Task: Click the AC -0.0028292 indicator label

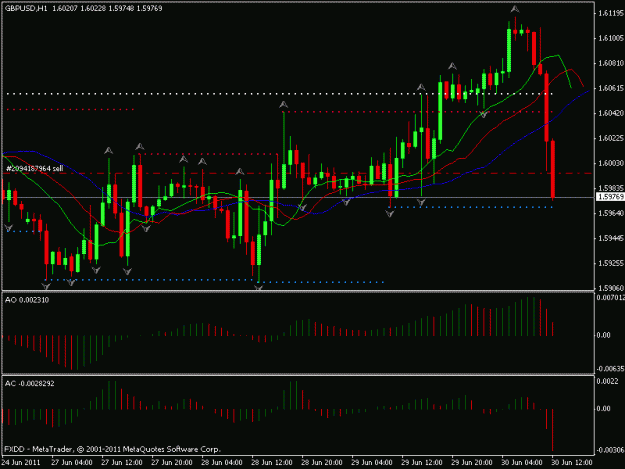Action: tap(29, 383)
